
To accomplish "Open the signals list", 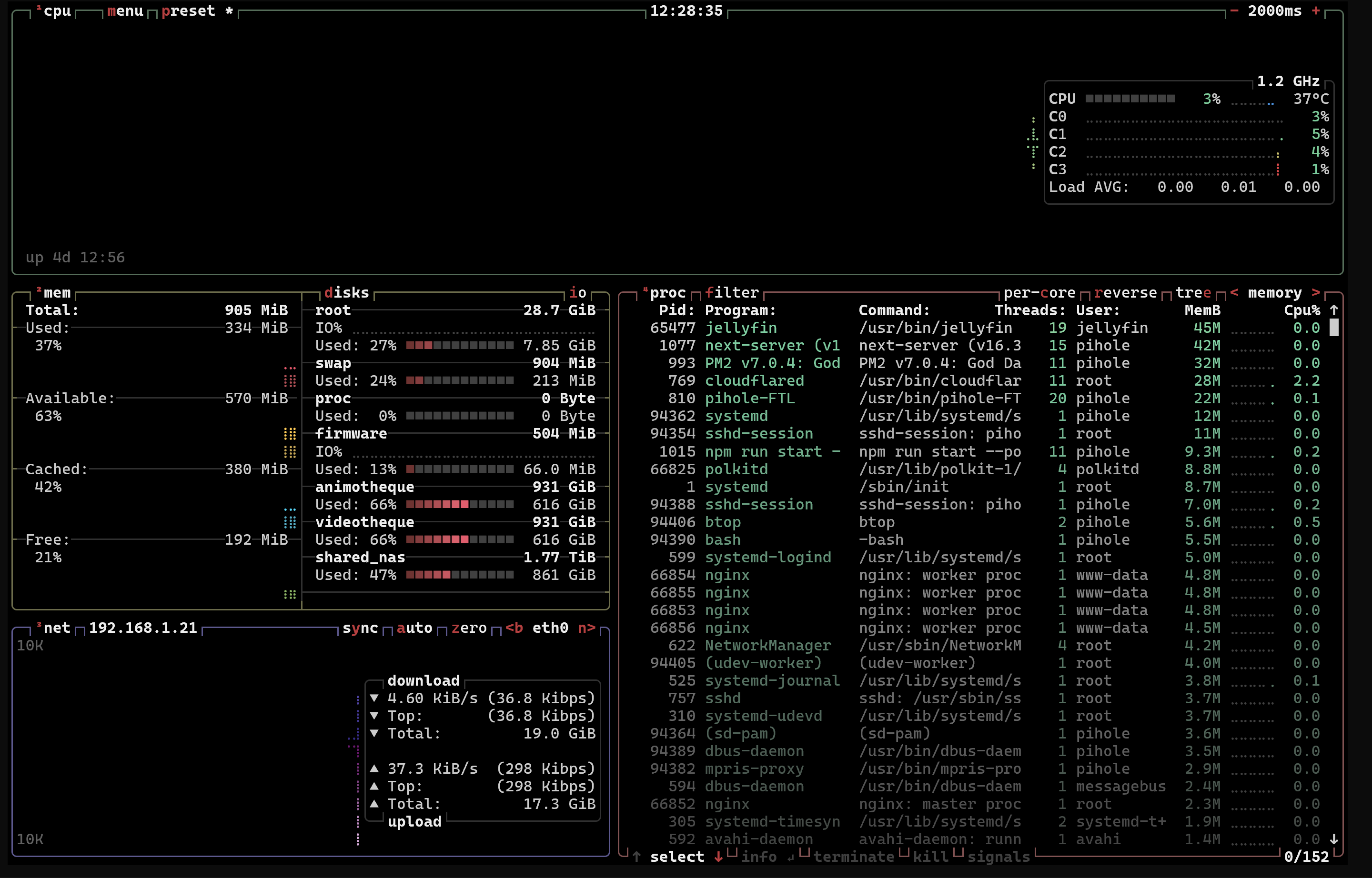I will pyautogui.click(x=999, y=856).
